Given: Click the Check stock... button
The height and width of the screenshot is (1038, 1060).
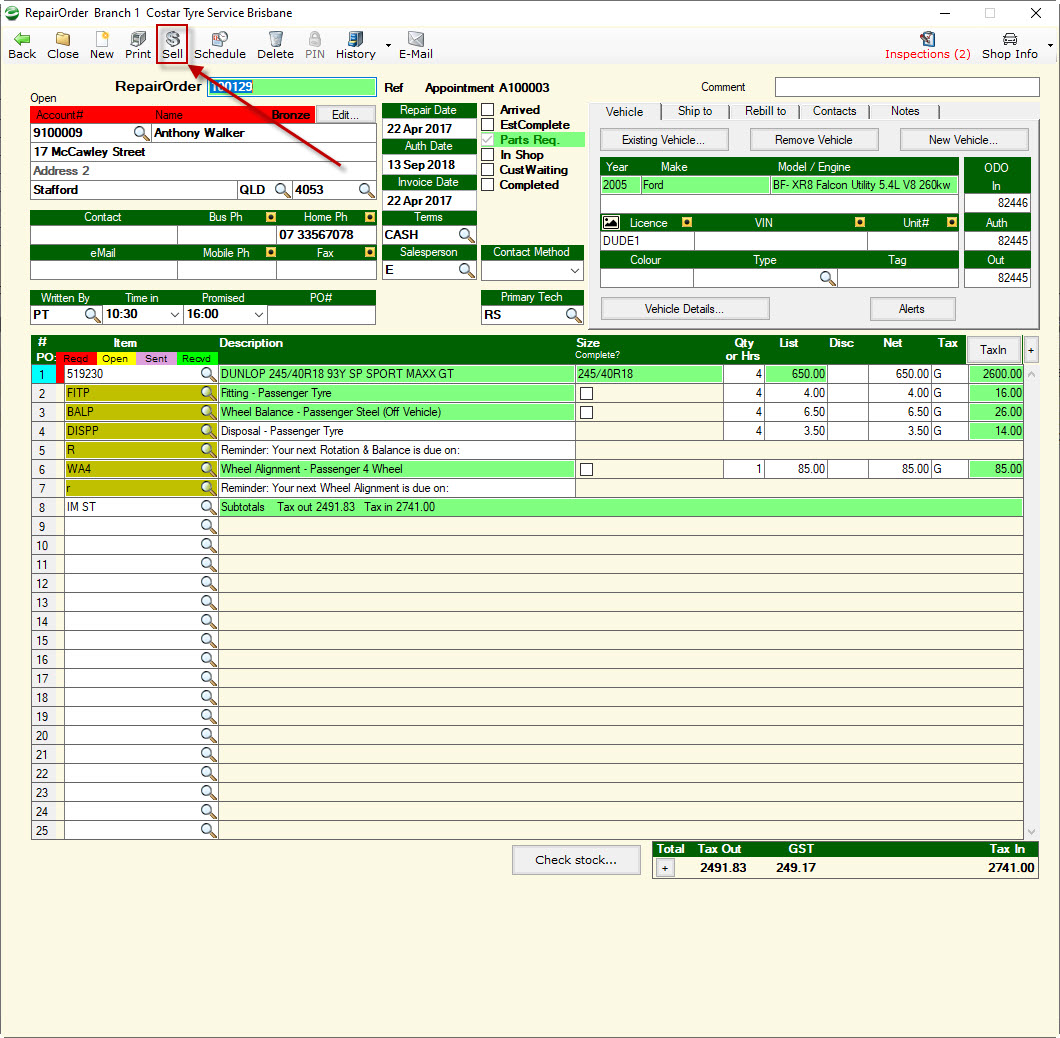Looking at the screenshot, I should point(576,860).
